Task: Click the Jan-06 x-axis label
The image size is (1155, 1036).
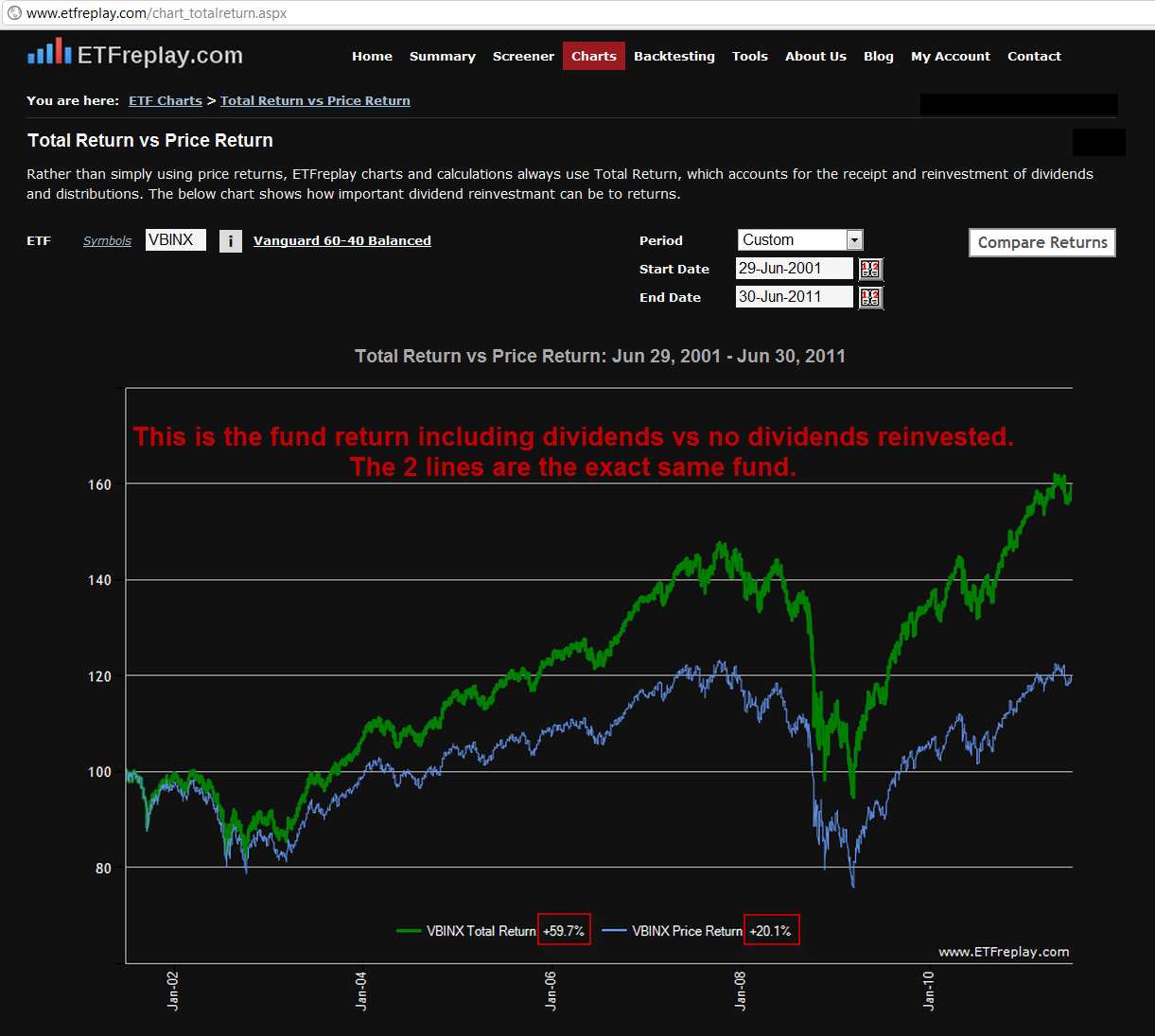Action: pos(551,991)
